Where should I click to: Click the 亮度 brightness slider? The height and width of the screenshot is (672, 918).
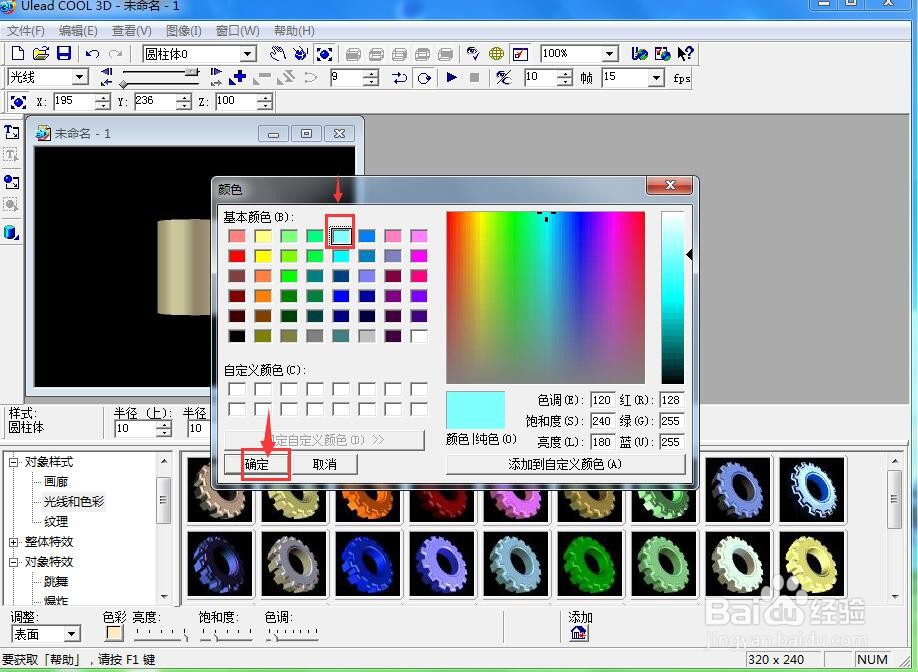[x=161, y=634]
